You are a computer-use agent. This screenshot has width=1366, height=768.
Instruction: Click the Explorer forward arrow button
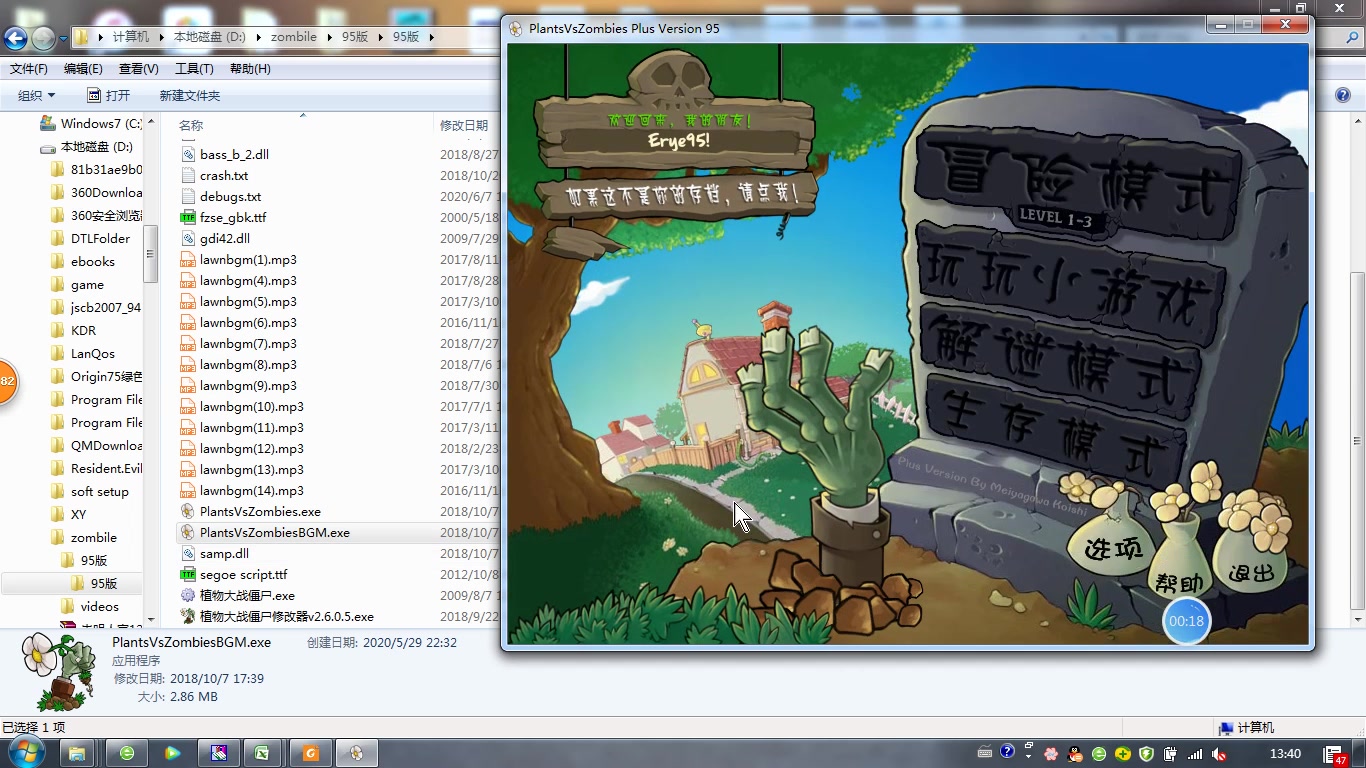coord(43,38)
